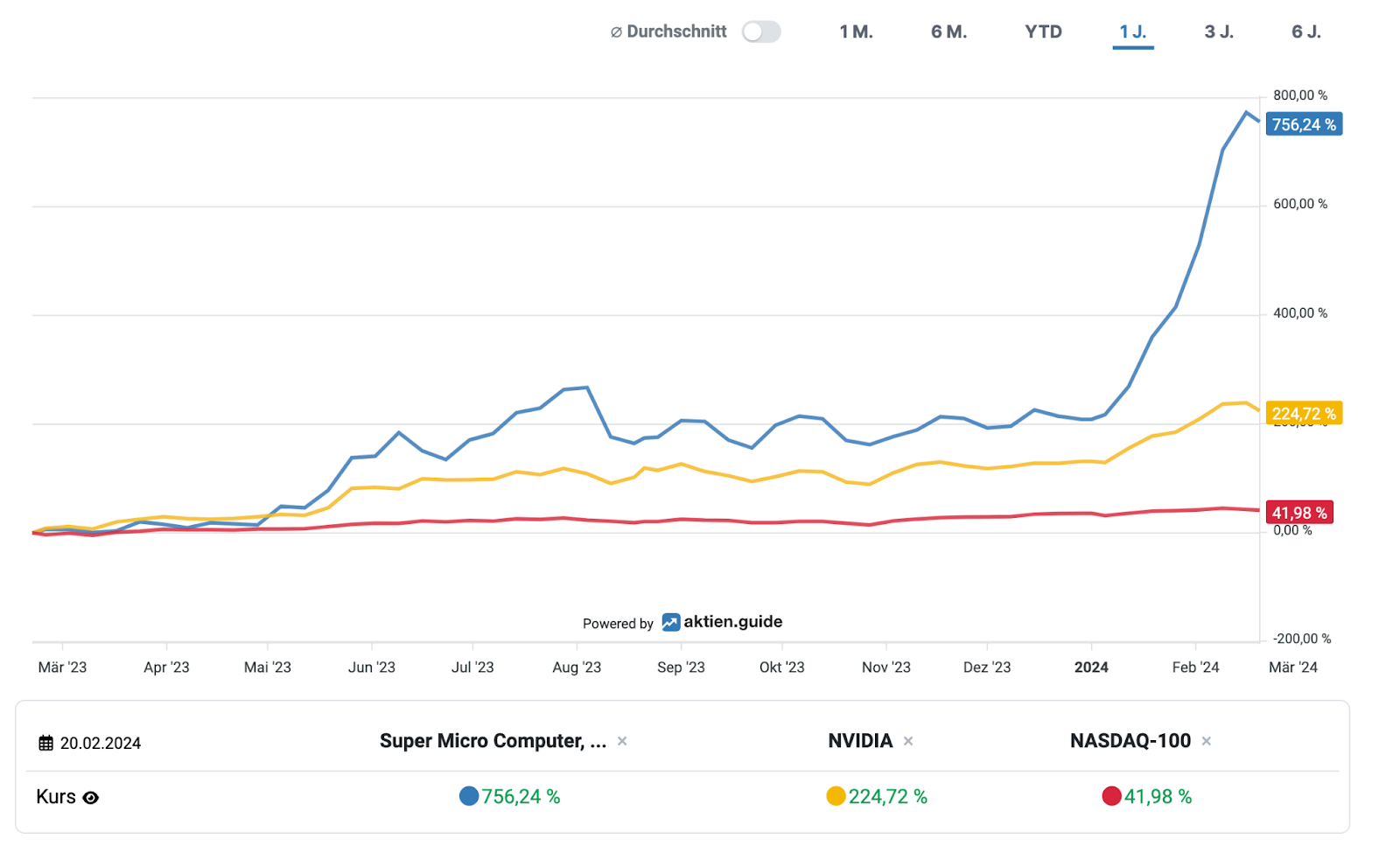Click the date 20.02.2024
Screen dimensions: 1400x846
(x=101, y=744)
